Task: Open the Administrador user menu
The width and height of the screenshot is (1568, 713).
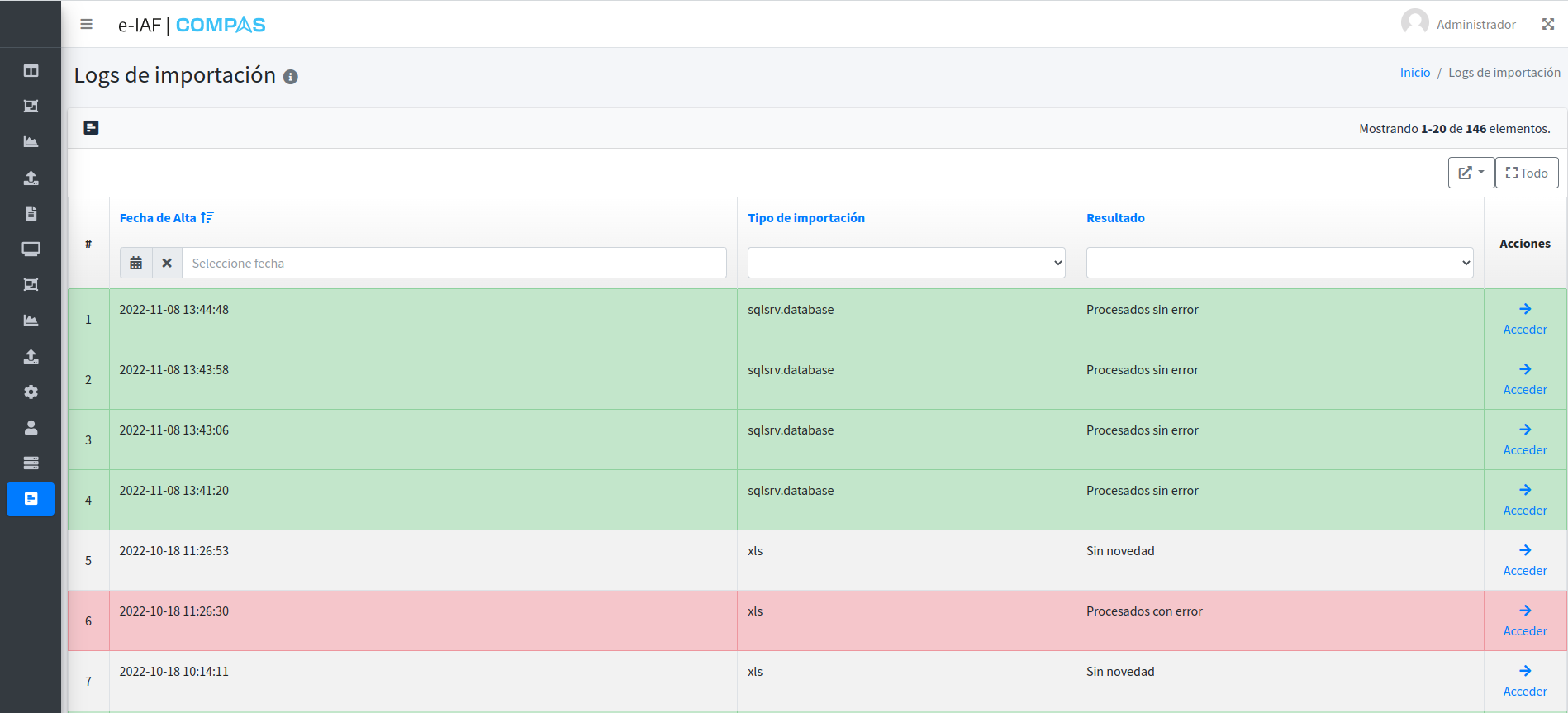Action: [x=1459, y=24]
